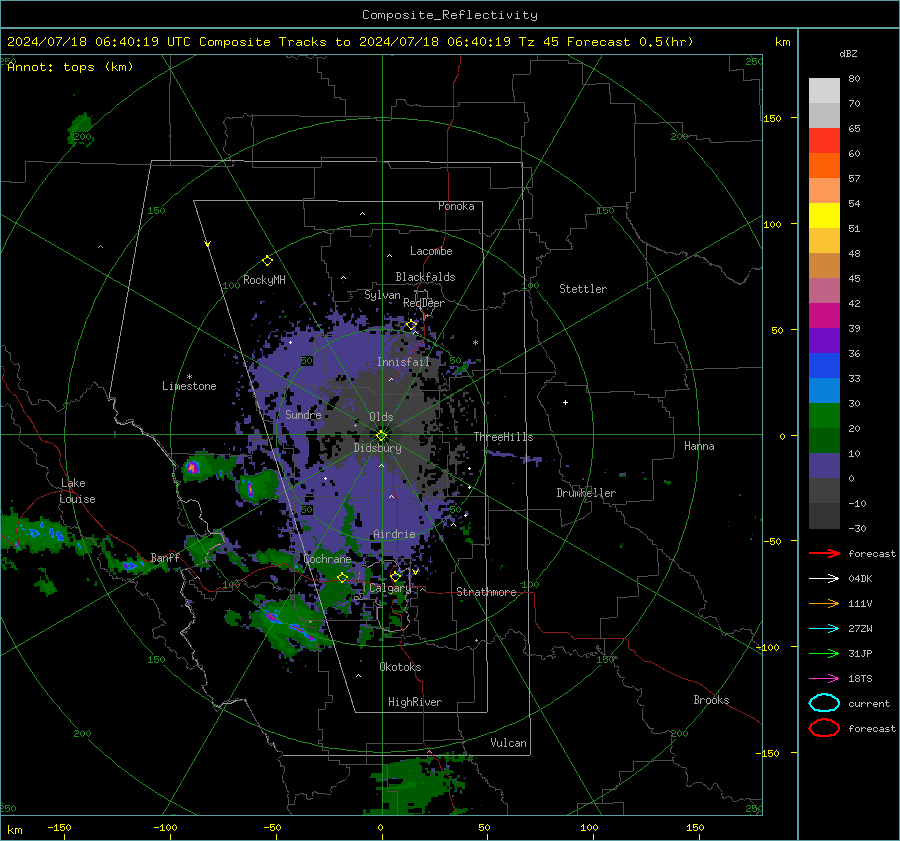This screenshot has width=900, height=841.
Task: Click the Hanna town label
Action: [x=699, y=446]
